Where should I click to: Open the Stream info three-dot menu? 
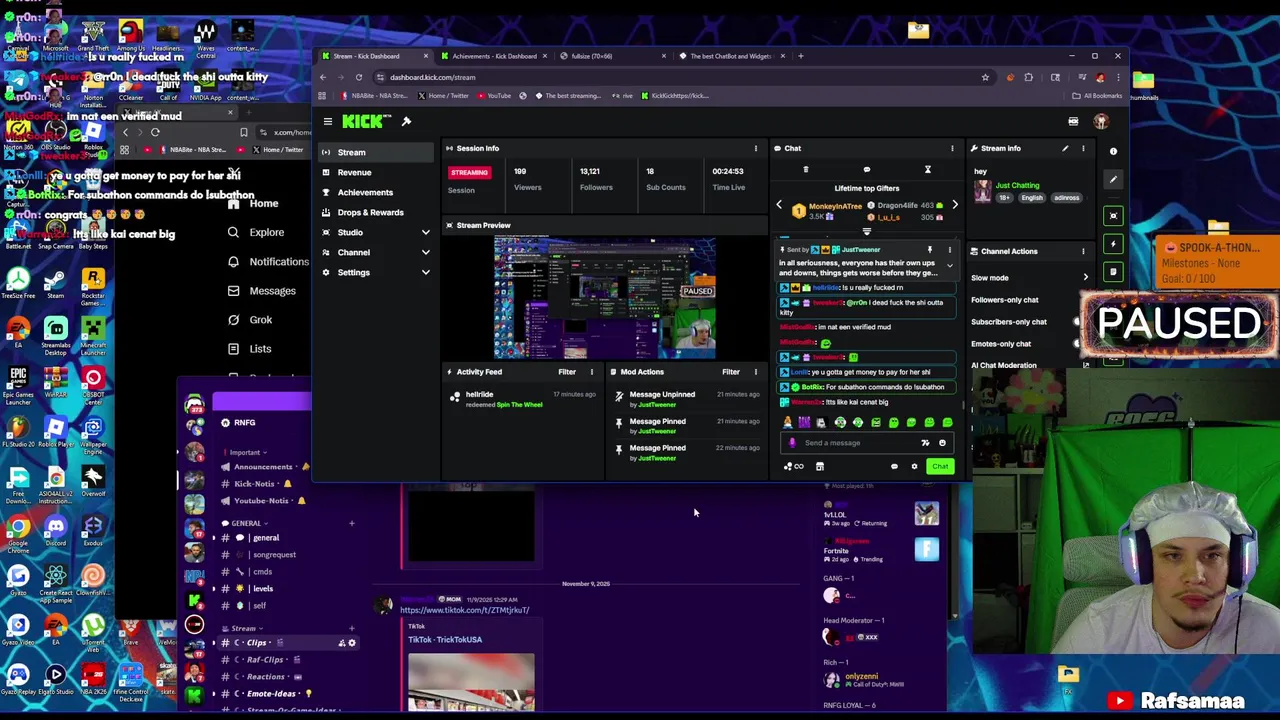[1083, 148]
